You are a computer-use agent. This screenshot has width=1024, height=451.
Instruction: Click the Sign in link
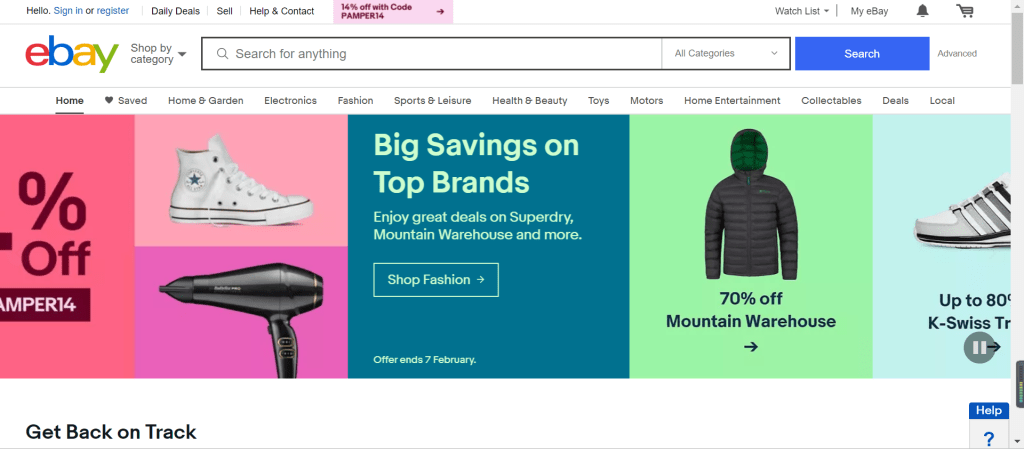tap(68, 11)
